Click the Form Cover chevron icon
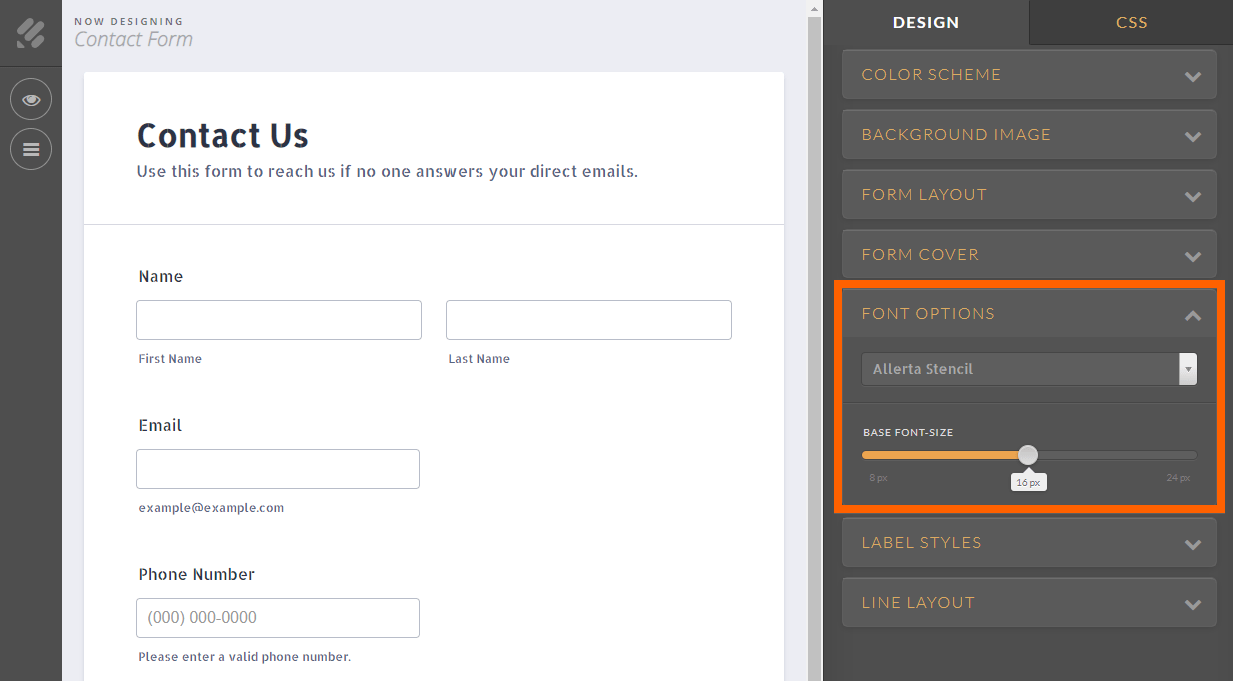 (x=1192, y=256)
